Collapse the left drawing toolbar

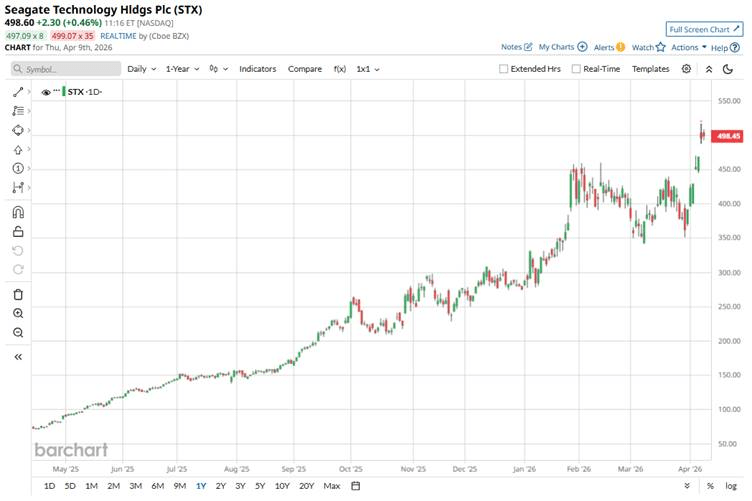[x=18, y=357]
